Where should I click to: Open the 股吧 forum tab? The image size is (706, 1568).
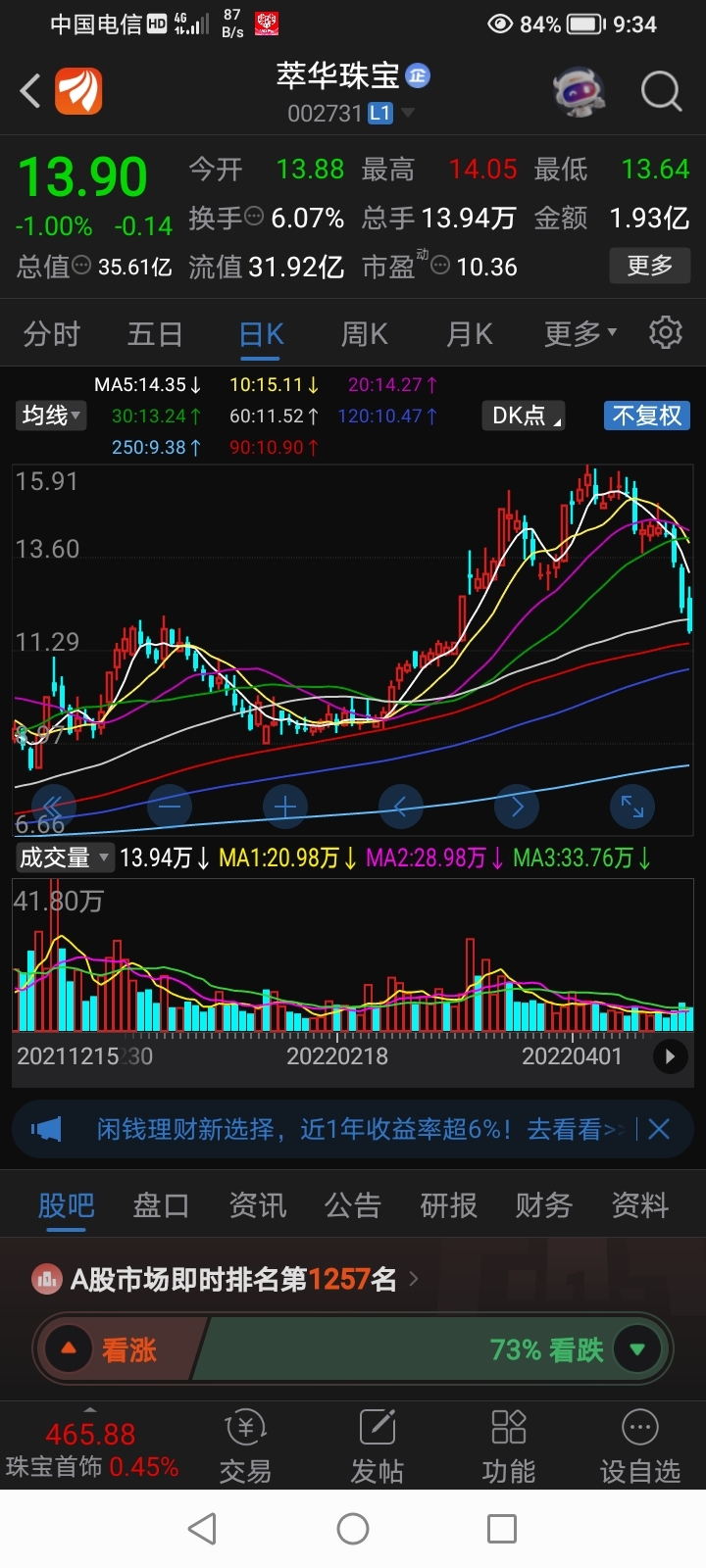coord(67,1204)
